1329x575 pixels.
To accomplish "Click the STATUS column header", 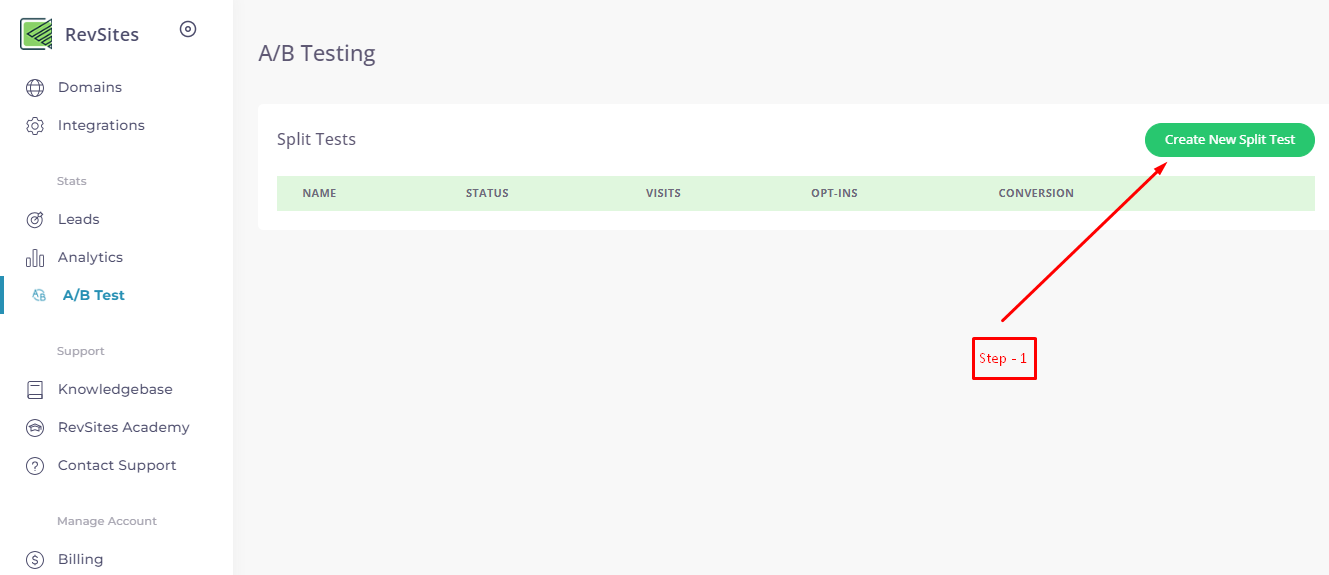I will (x=487, y=194).
